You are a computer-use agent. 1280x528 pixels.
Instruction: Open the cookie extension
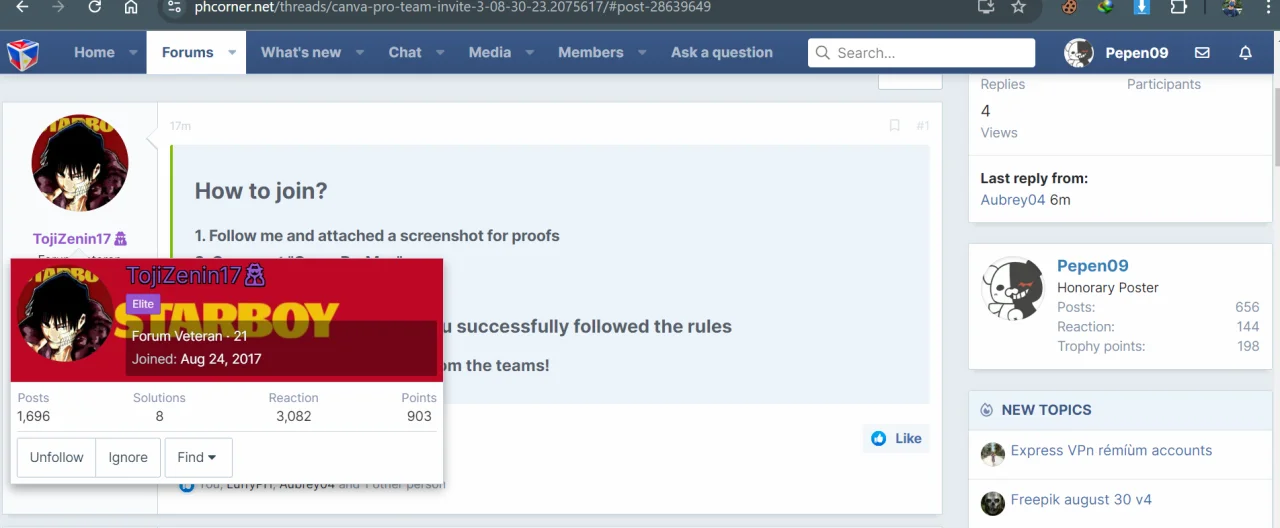click(1069, 7)
